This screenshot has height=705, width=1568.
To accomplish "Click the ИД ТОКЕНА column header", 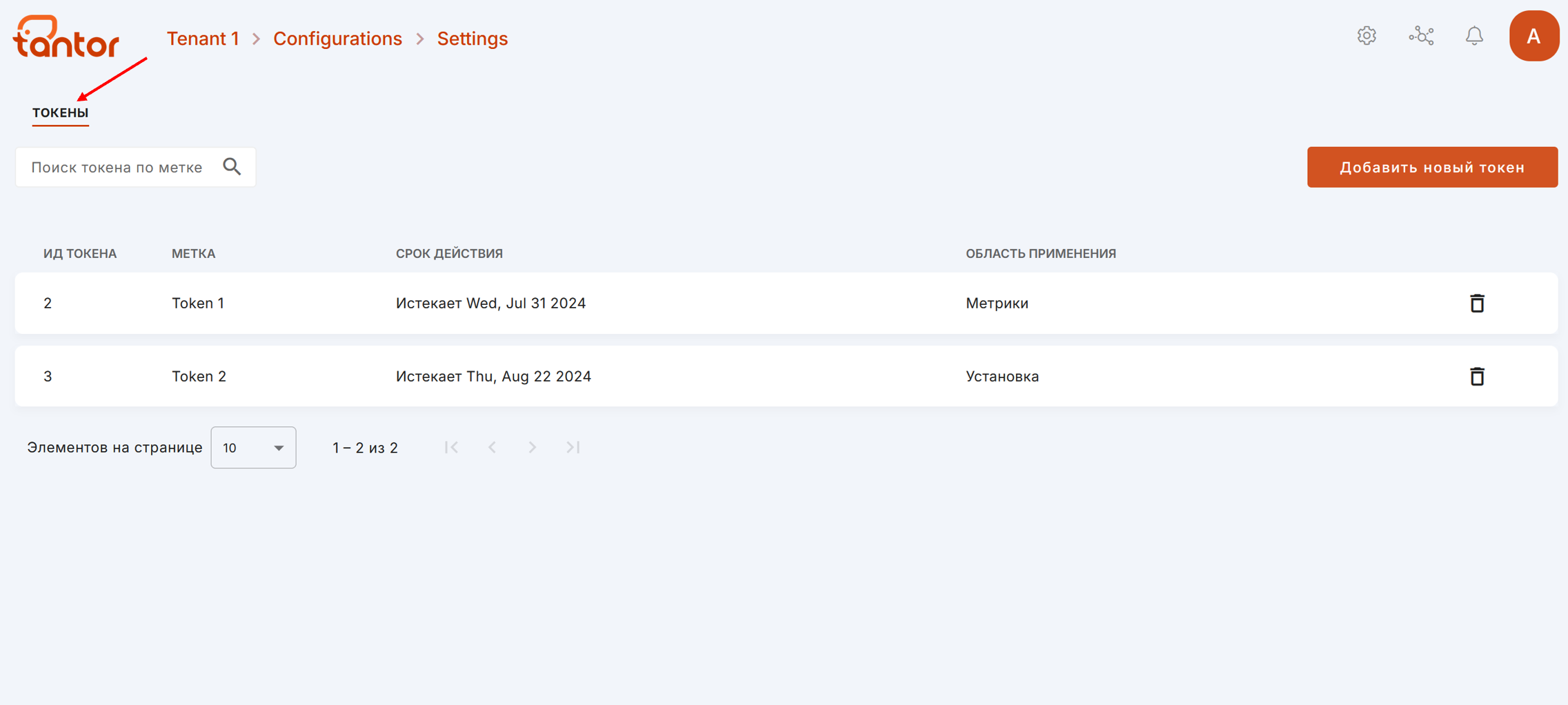I will click(80, 254).
